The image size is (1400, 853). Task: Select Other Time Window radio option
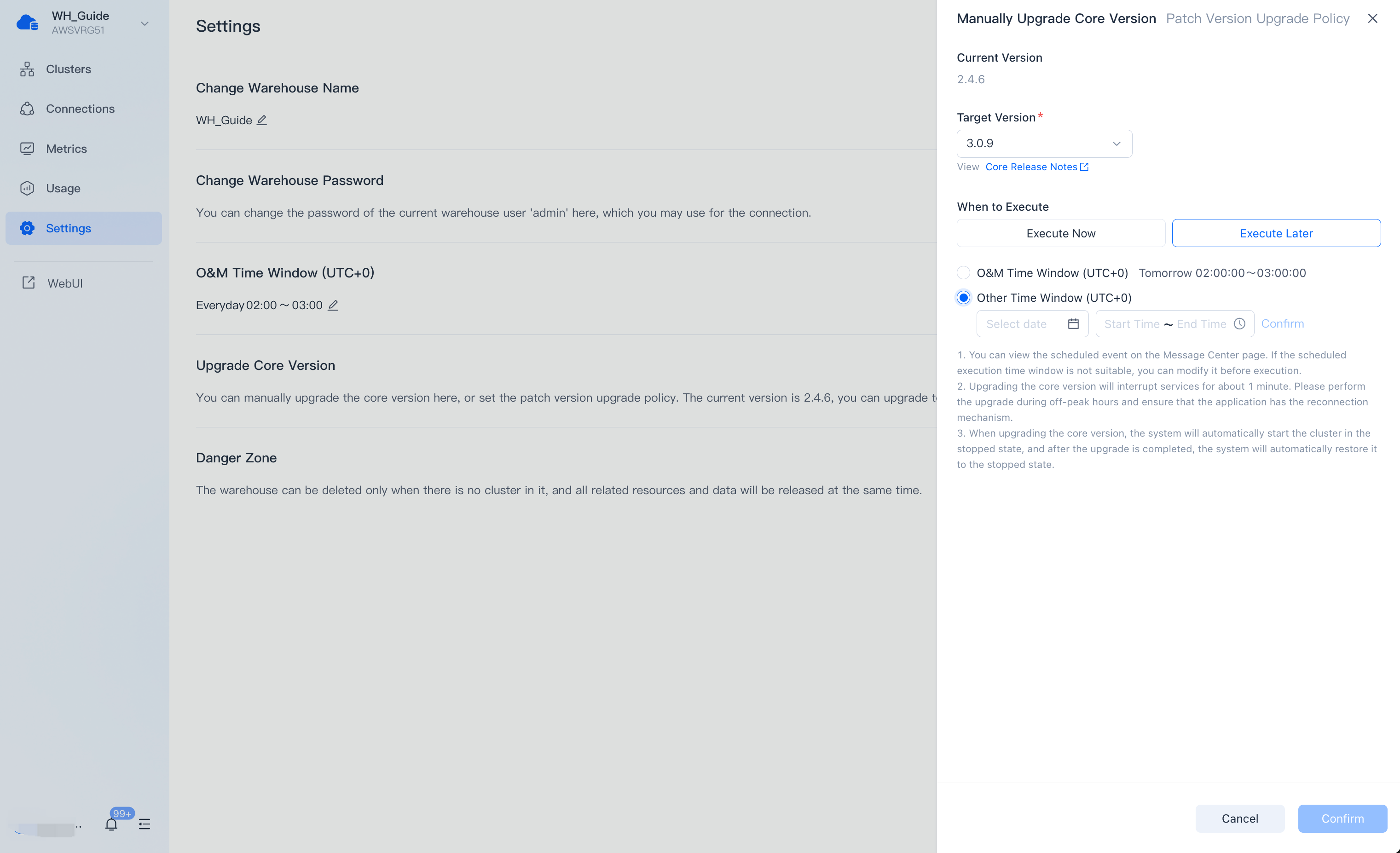pyautogui.click(x=963, y=298)
